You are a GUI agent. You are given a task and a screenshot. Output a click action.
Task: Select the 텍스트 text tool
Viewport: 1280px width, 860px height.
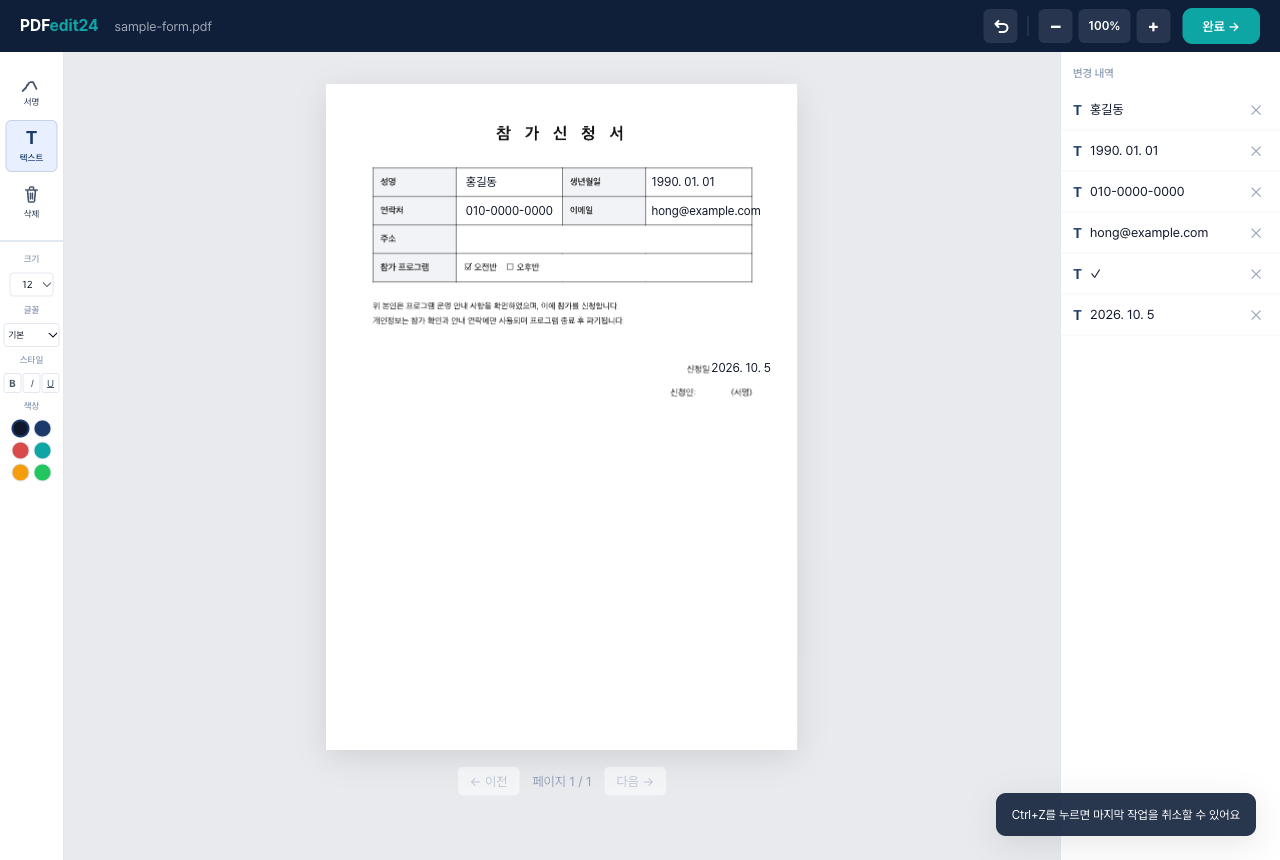click(x=31, y=146)
